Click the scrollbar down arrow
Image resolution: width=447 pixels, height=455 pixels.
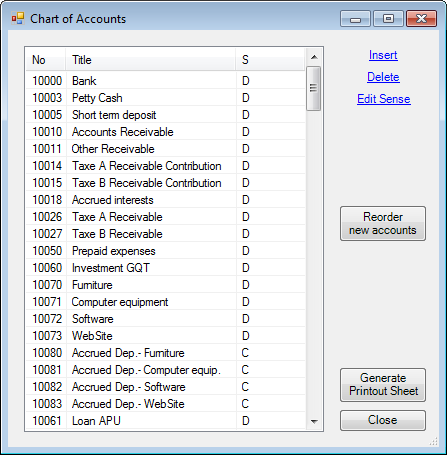point(314,421)
